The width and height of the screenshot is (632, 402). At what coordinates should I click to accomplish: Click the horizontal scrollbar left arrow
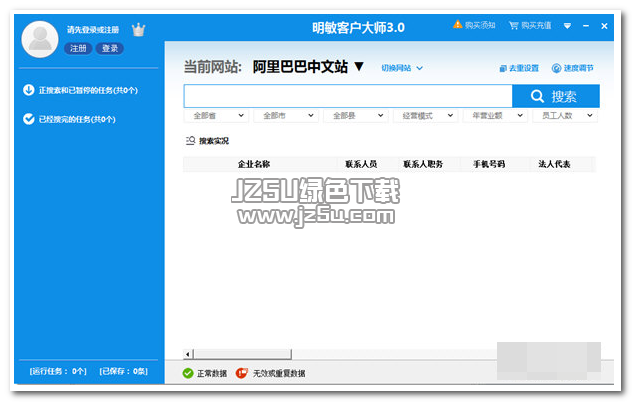coord(188,354)
